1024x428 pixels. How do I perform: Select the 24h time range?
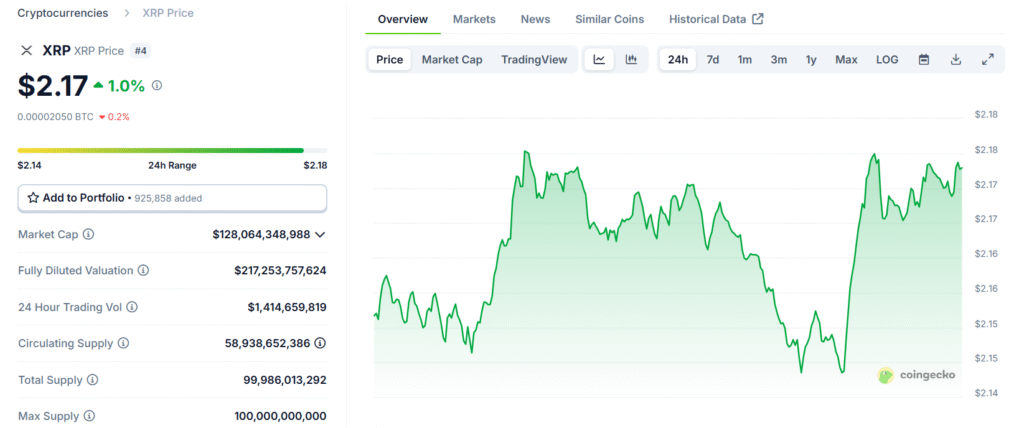click(x=678, y=59)
